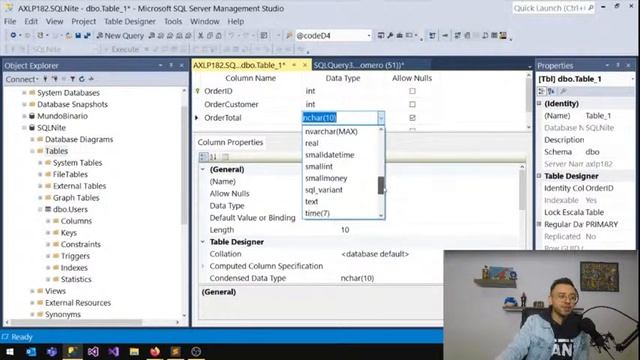Viewport: 640px width, 360px height.
Task: Select nvarchar(MAX) from the data type list
Action: pyautogui.click(x=331, y=131)
